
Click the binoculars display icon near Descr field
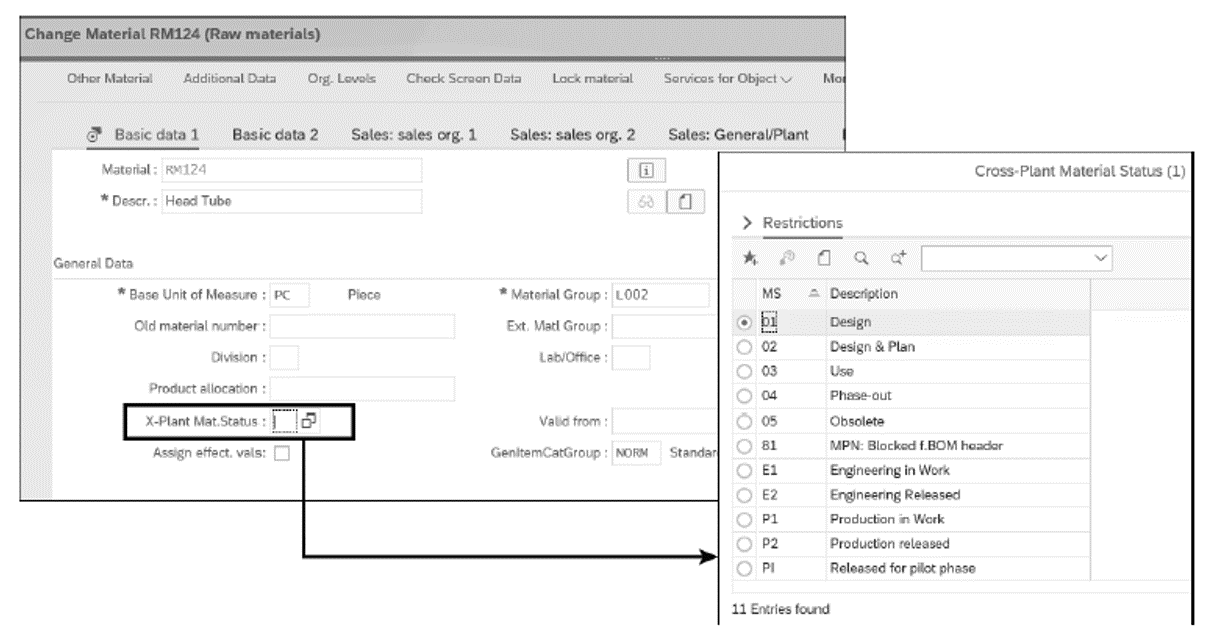click(645, 202)
